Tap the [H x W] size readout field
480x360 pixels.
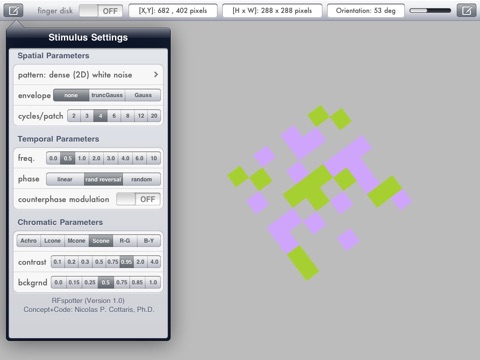(x=272, y=11)
